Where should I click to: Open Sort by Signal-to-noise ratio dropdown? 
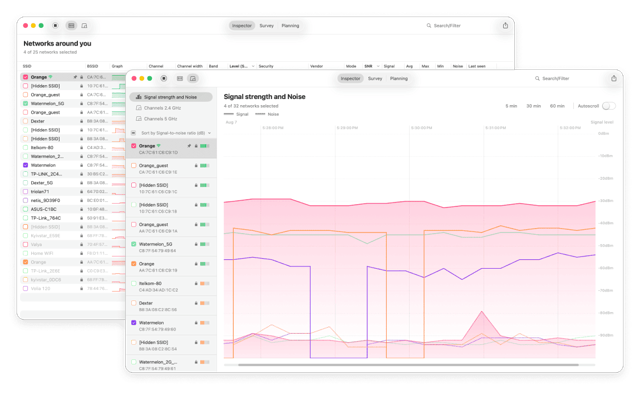(x=176, y=133)
